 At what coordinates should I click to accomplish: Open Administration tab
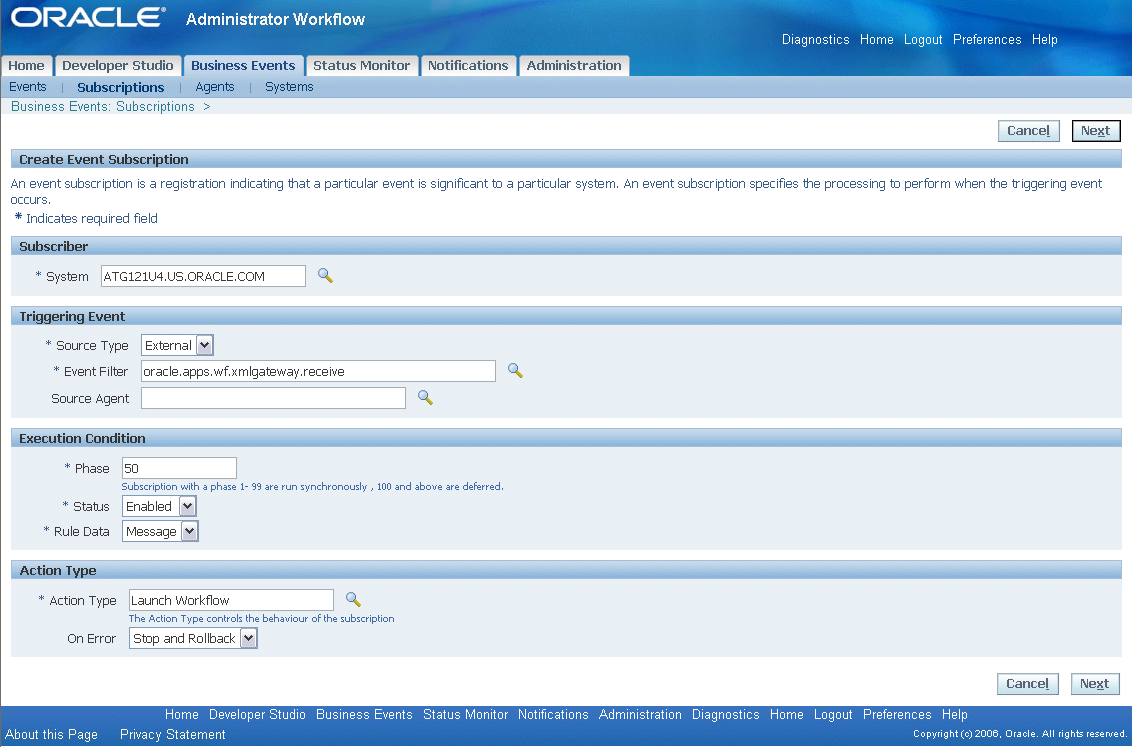click(574, 66)
